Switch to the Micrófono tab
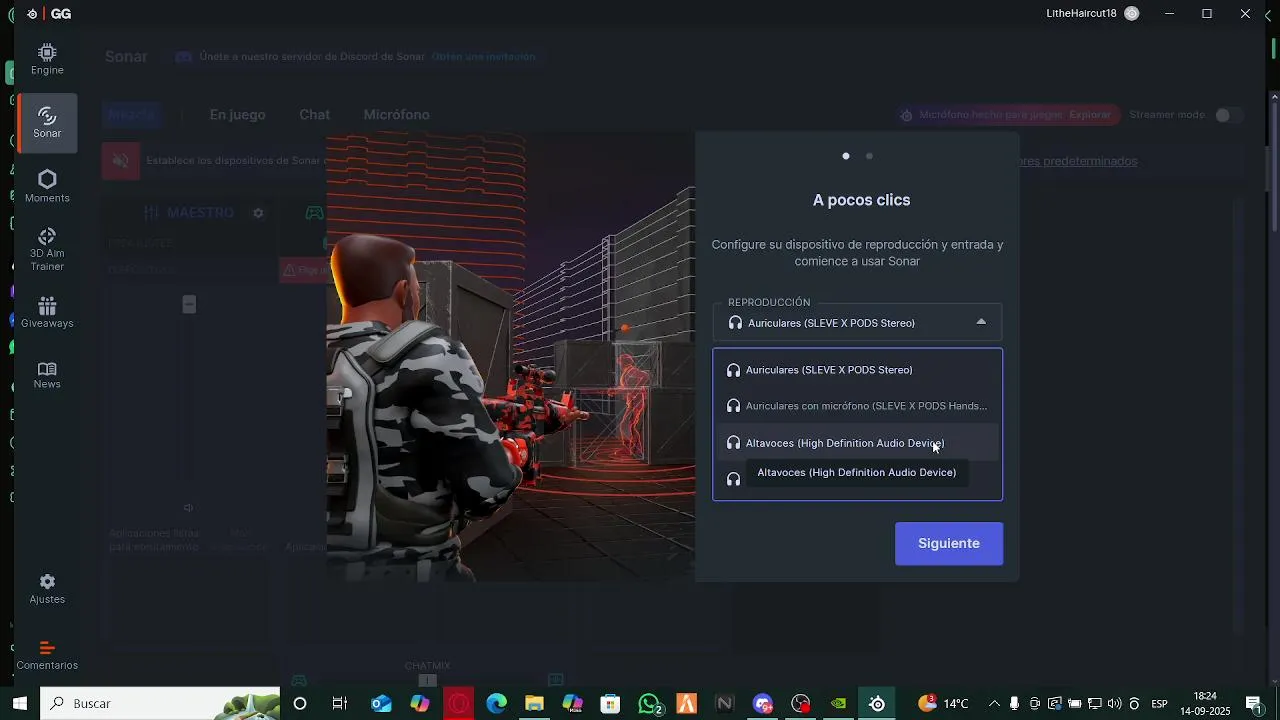This screenshot has height=720, width=1280. tap(396, 115)
